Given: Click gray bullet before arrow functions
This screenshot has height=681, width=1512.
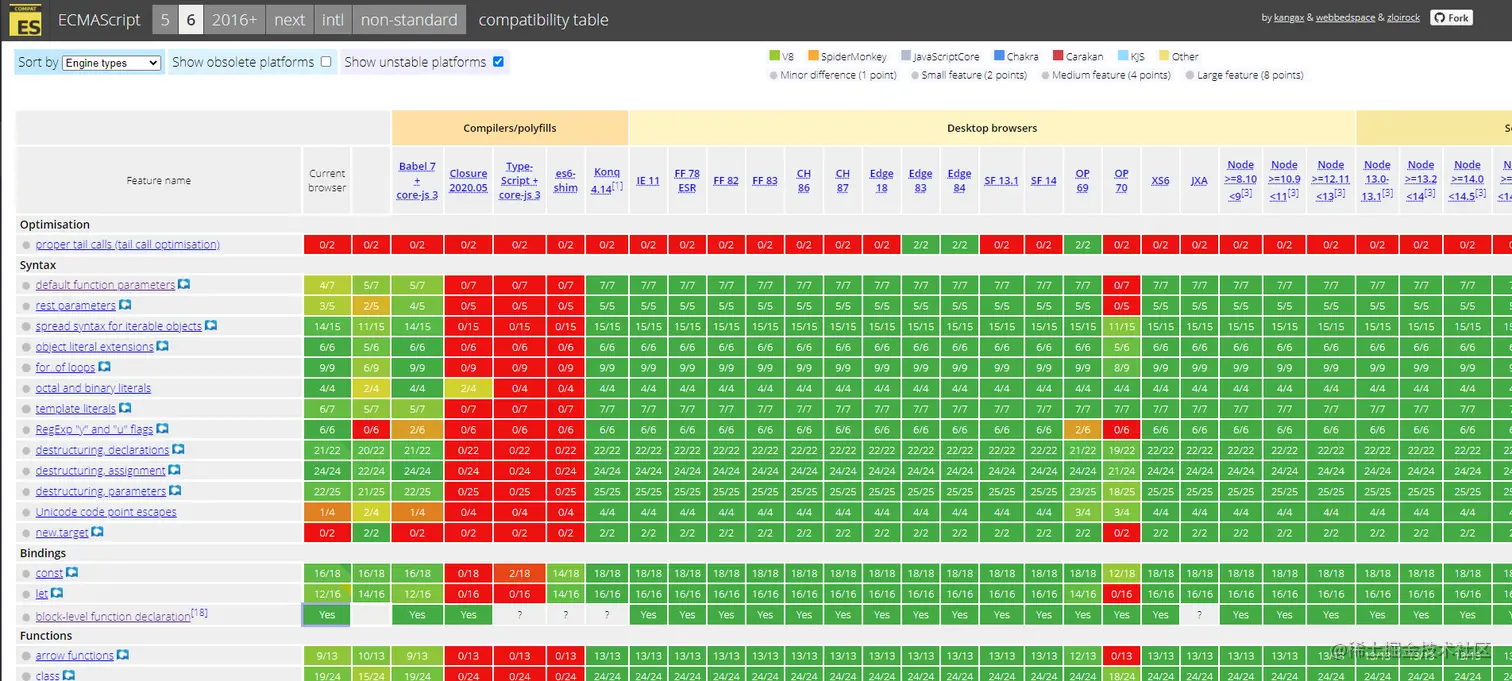Looking at the screenshot, I should [27, 656].
